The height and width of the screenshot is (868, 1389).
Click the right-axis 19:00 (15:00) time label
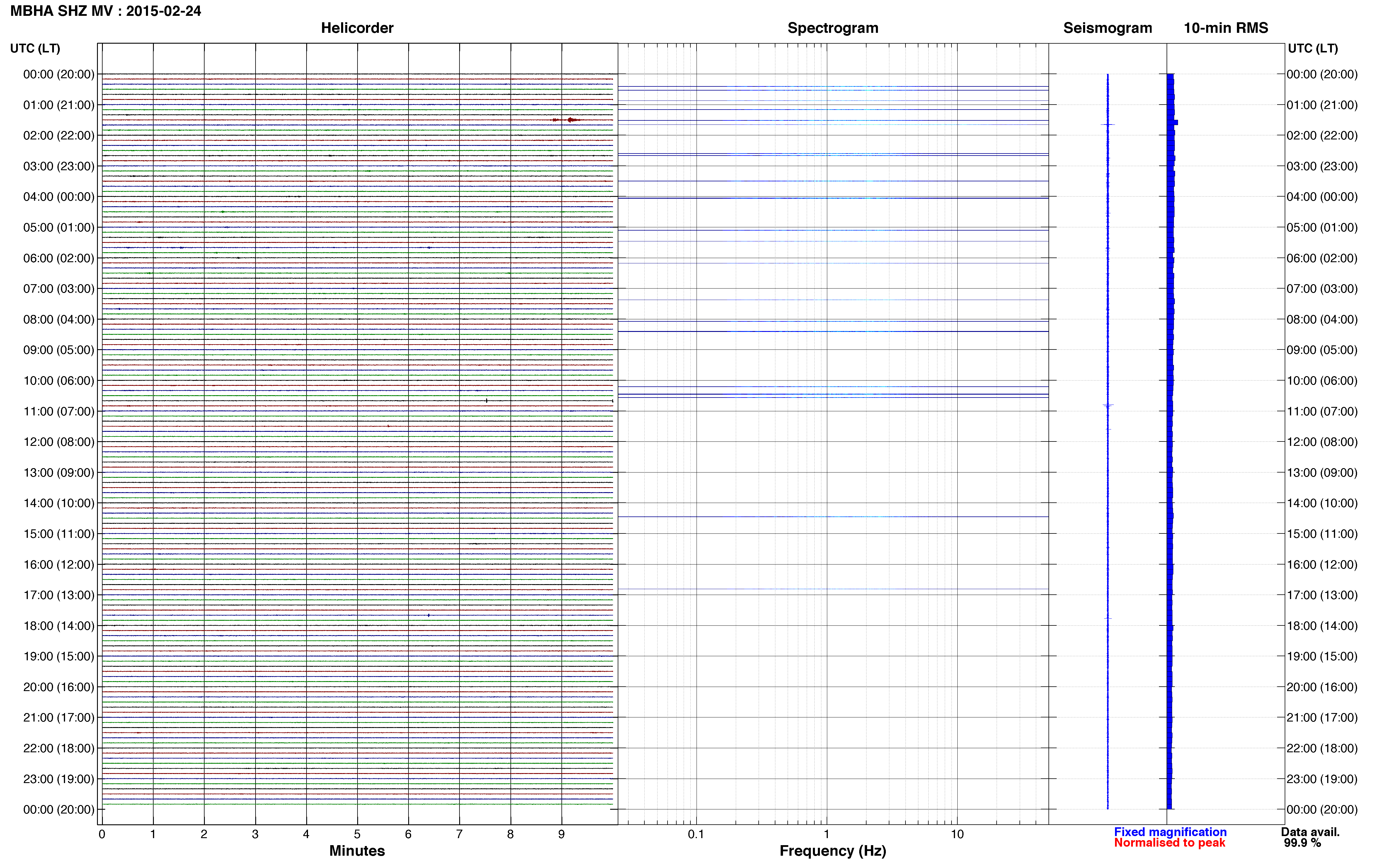pyautogui.click(x=1322, y=657)
